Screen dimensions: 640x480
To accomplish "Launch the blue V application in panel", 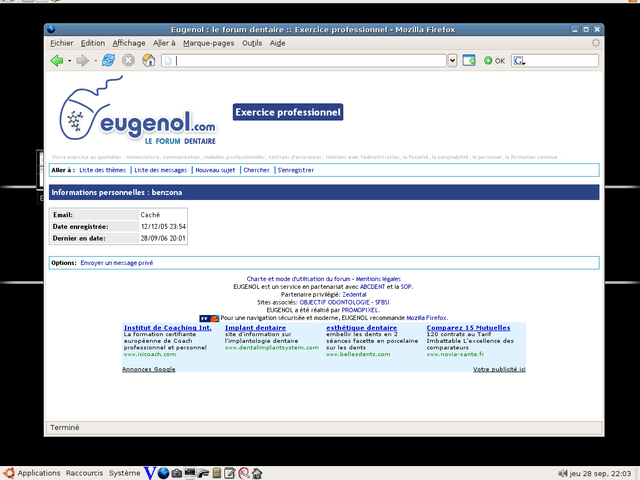I will 150,473.
